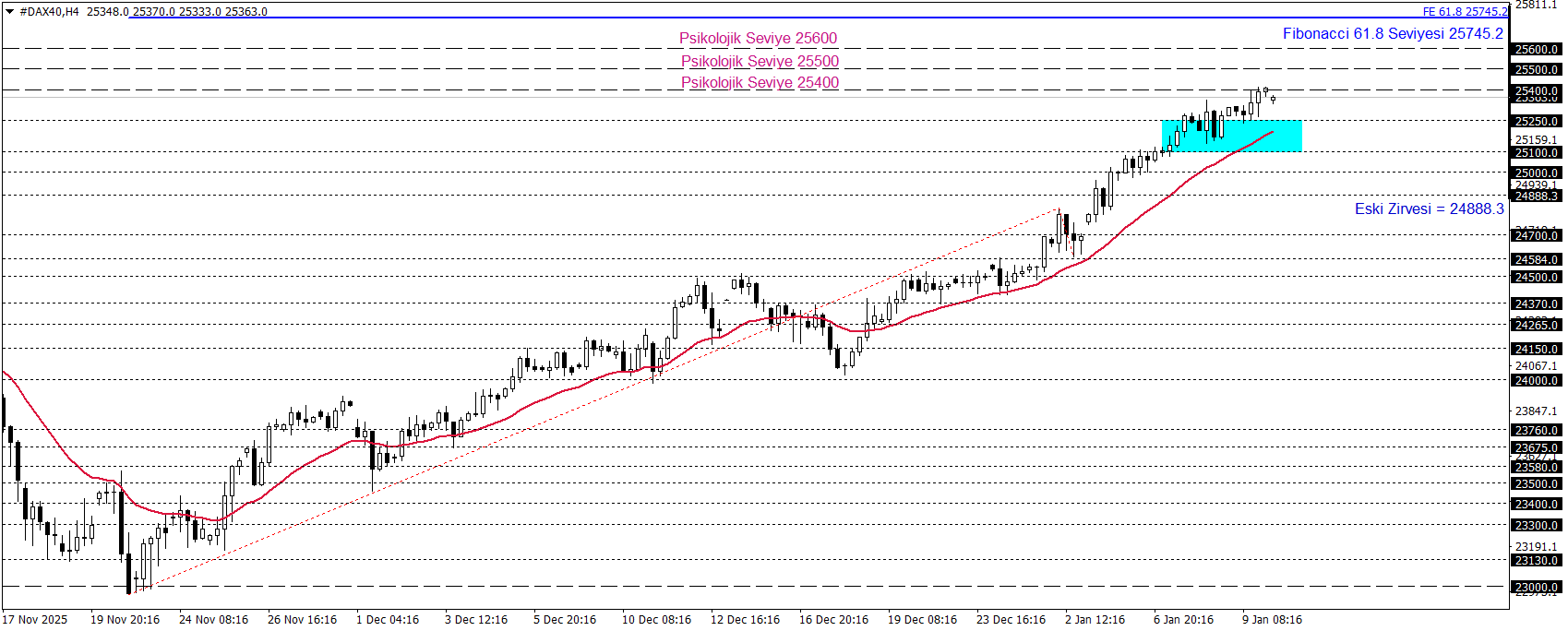The image size is (1568, 631).
Task: Click the '19 Dec 08:16' time axis label
Action: click(x=922, y=620)
